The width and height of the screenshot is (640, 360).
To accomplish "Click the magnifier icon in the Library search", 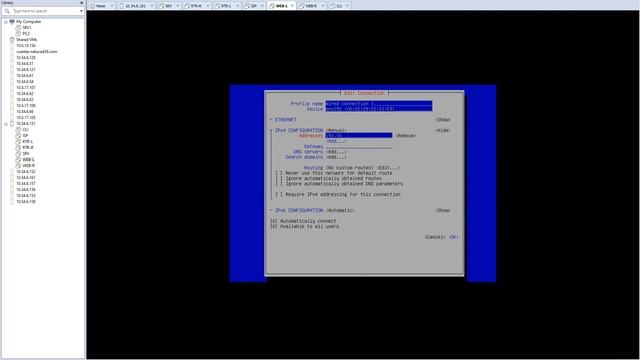I will point(7,11).
